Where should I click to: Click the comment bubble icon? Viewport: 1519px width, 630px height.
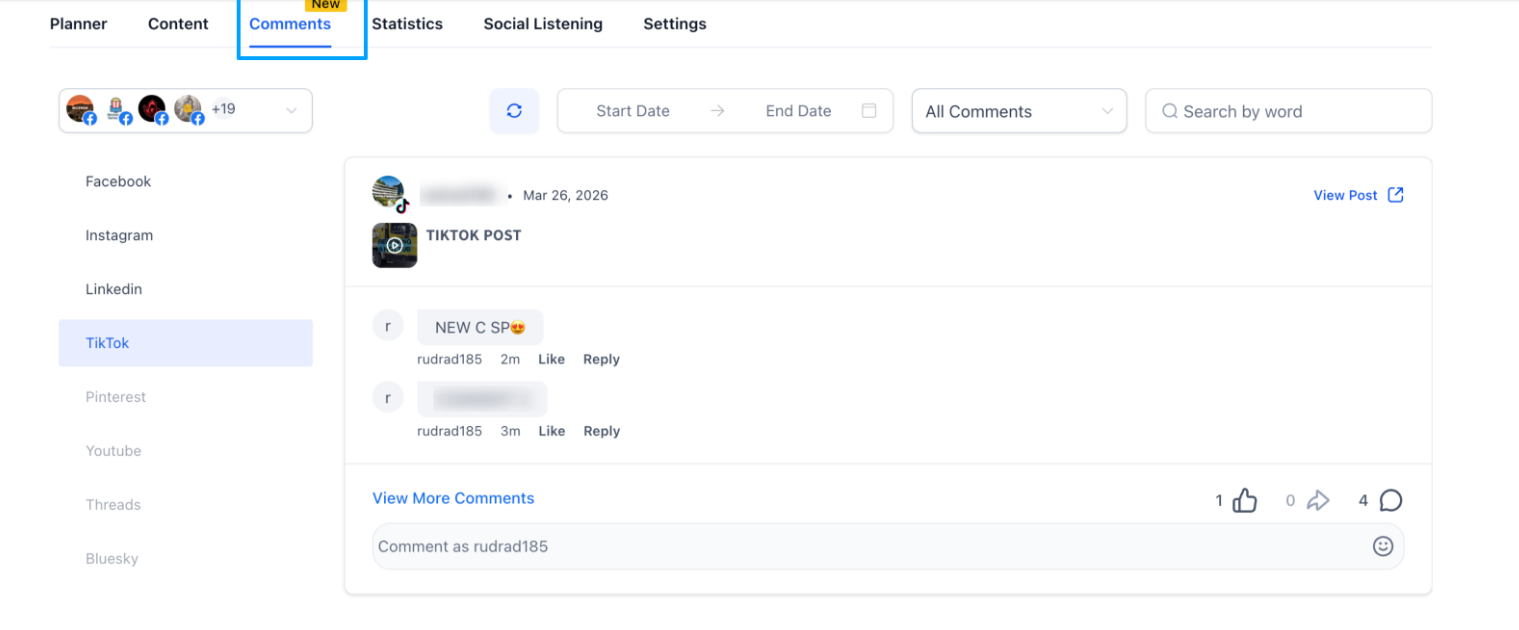point(1391,500)
